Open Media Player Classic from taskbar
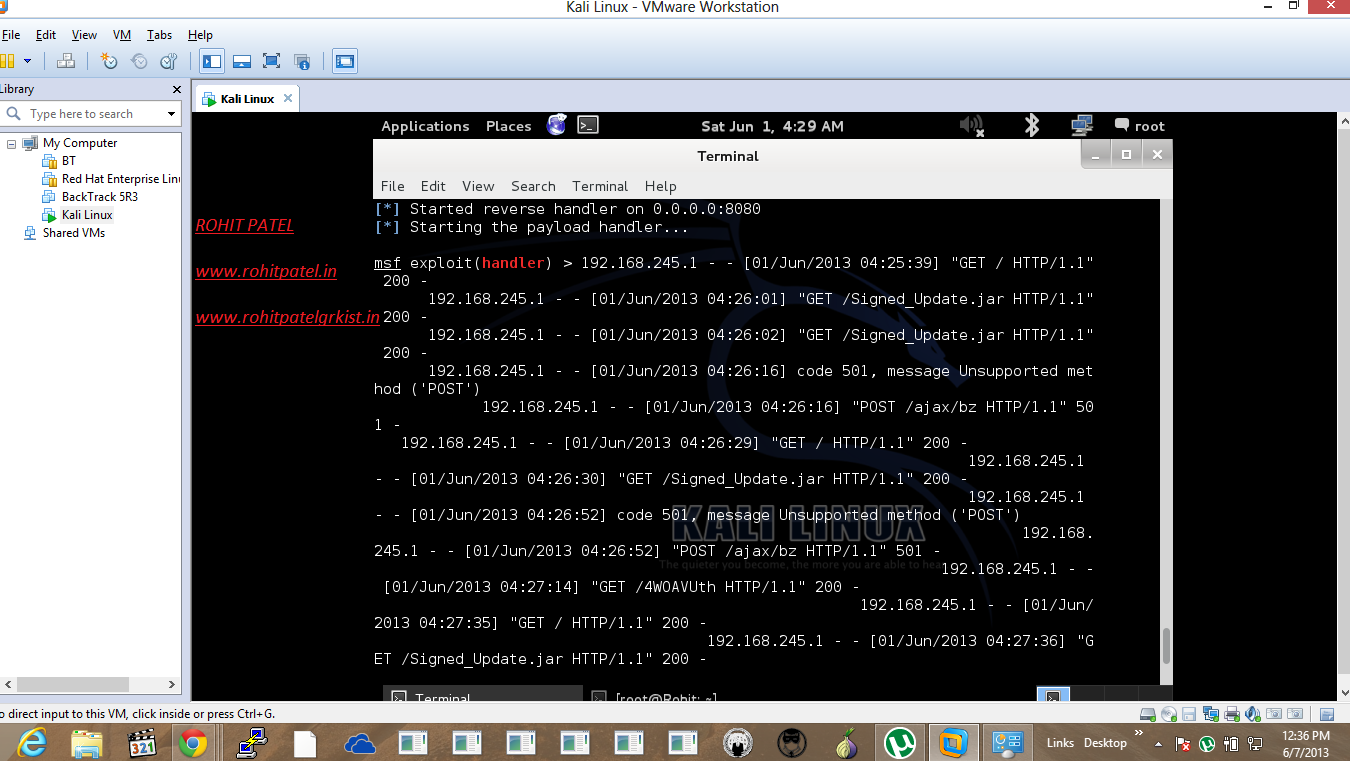The image size is (1350, 761). (x=143, y=743)
